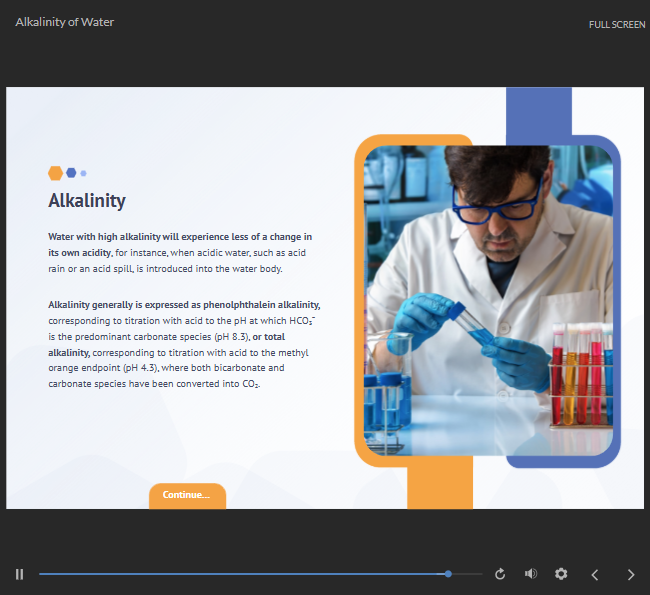Click the replay slide icon

click(500, 574)
